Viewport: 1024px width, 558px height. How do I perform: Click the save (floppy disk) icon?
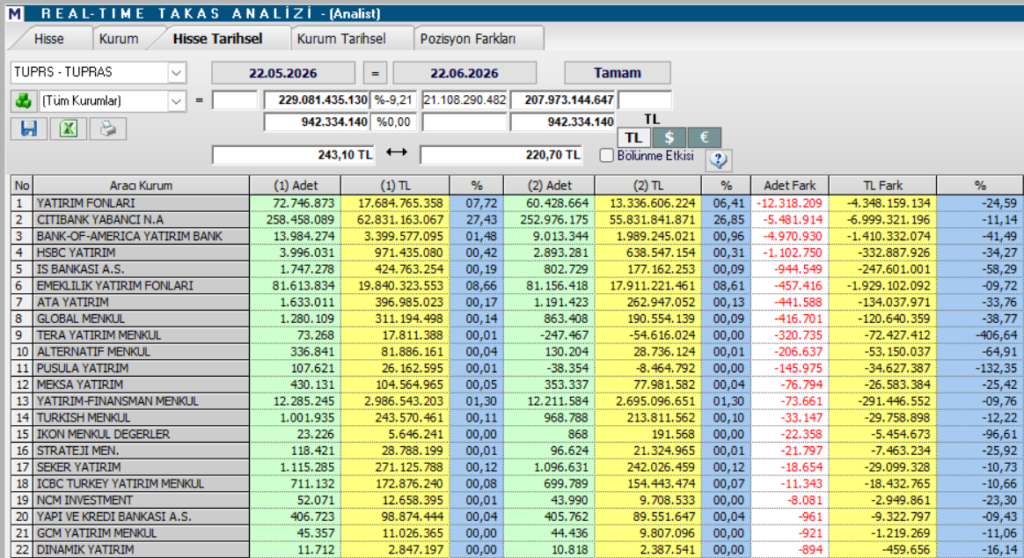click(x=29, y=128)
